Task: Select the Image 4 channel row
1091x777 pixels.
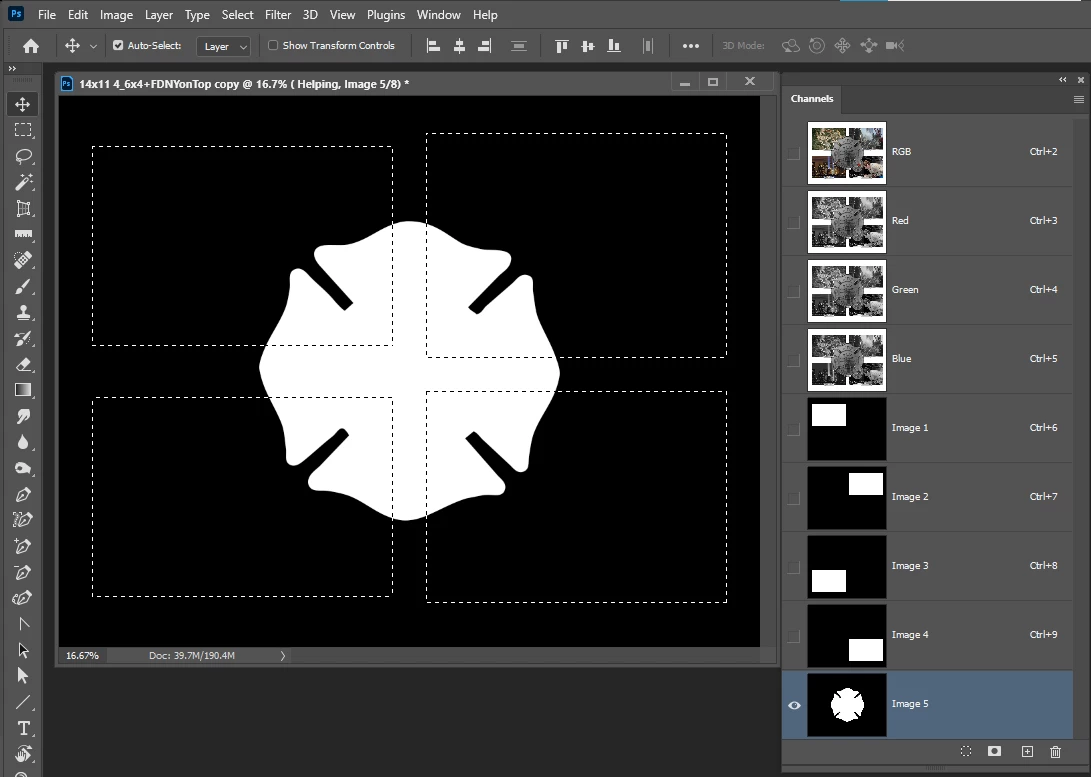Action: coord(927,636)
